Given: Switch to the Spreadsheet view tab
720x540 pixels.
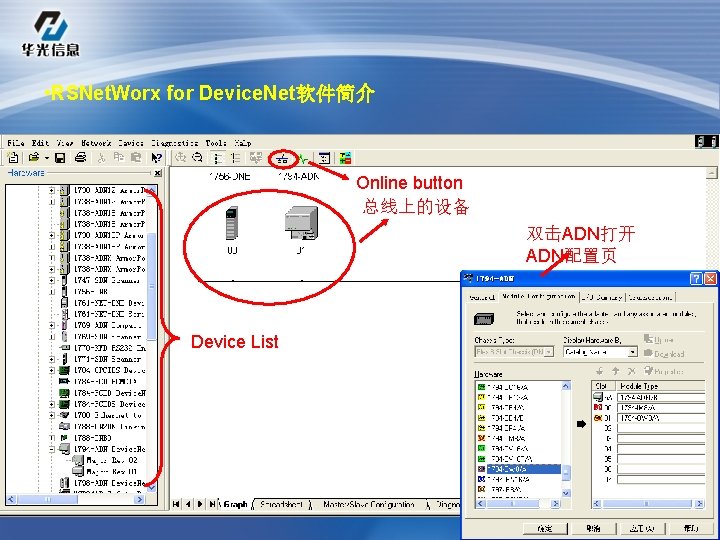Looking at the screenshot, I should click(281, 504).
